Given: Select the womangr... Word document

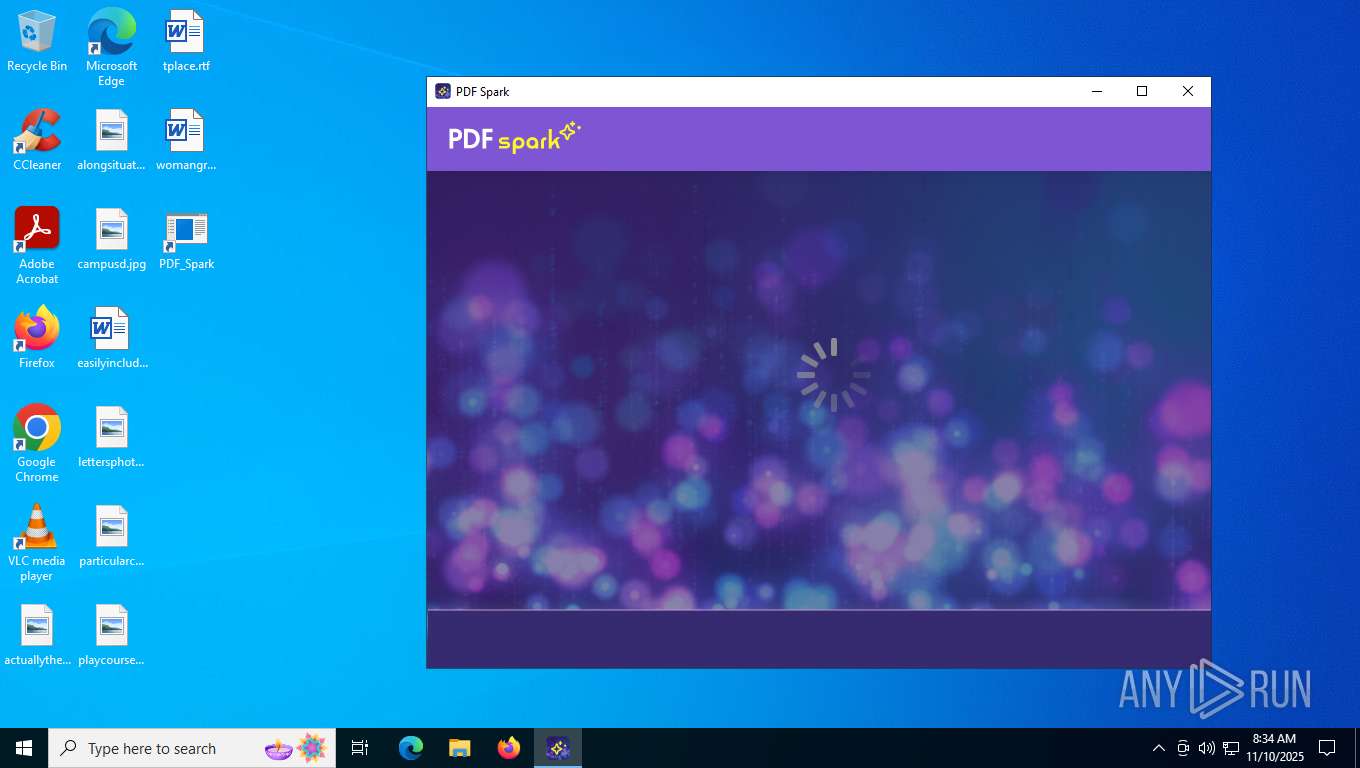Looking at the screenshot, I should point(186,140).
